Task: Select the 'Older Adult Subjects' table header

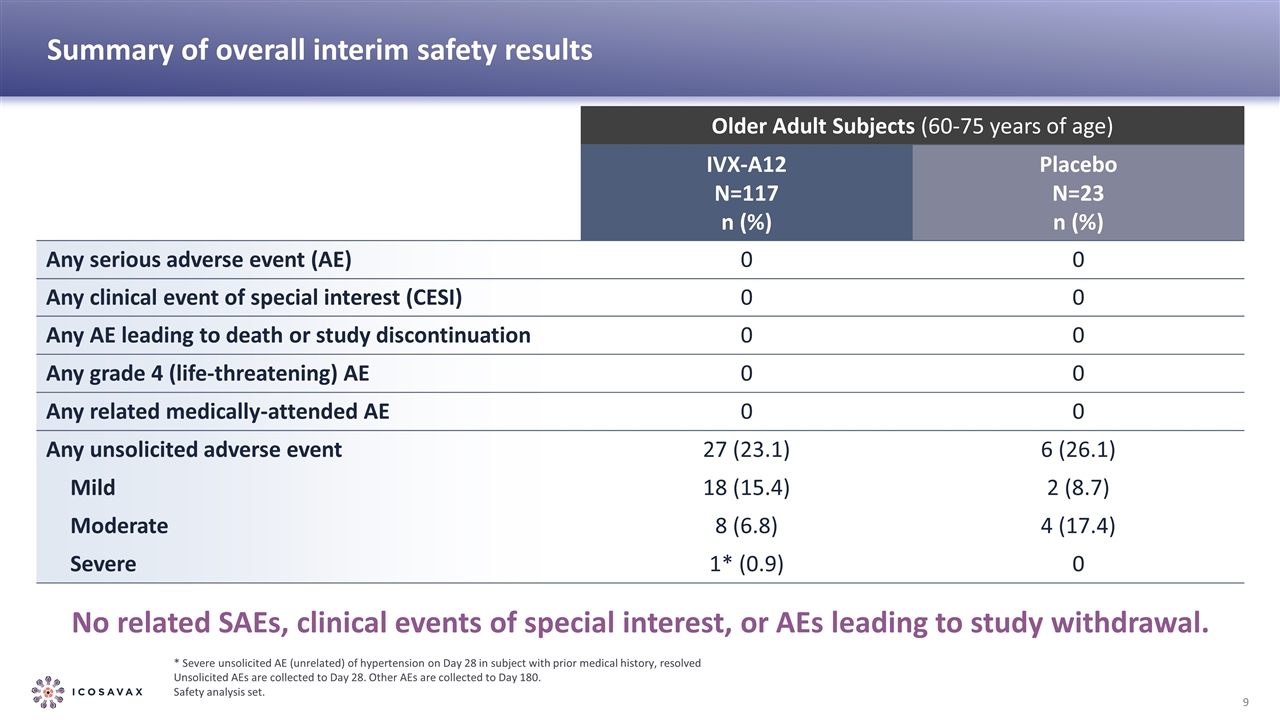Action: (912, 126)
